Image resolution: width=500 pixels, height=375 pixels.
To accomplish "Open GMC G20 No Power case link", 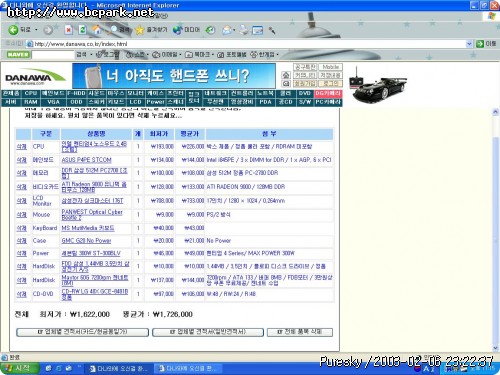I will point(86,241).
